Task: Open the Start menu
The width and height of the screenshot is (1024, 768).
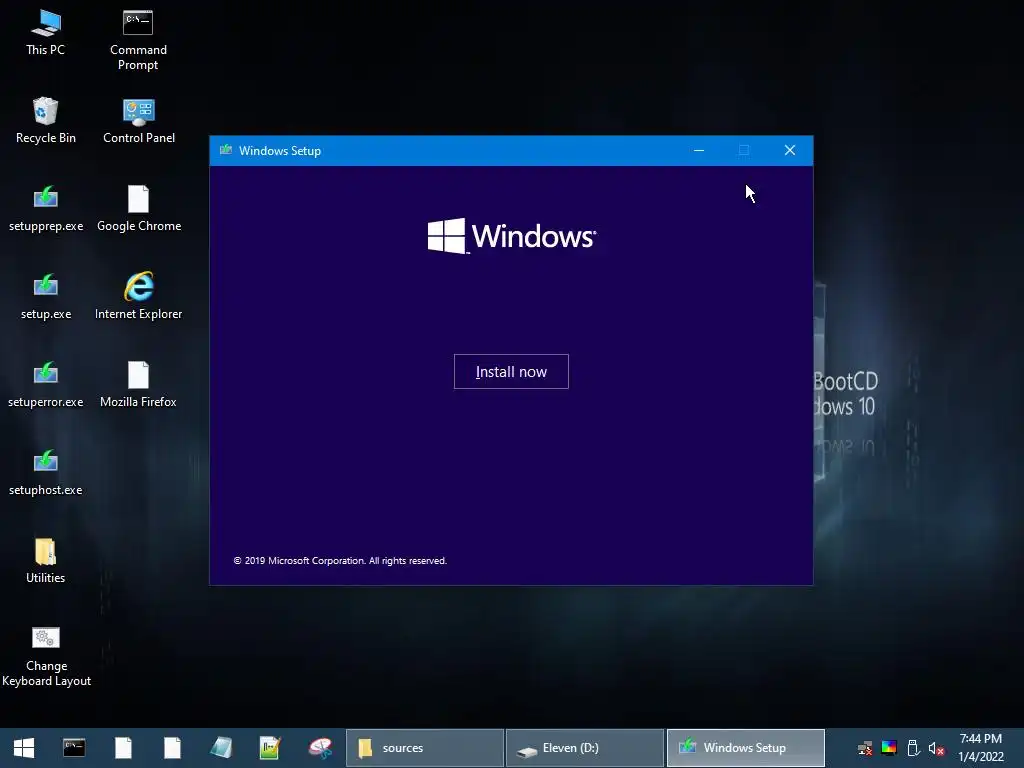Action: (x=24, y=748)
